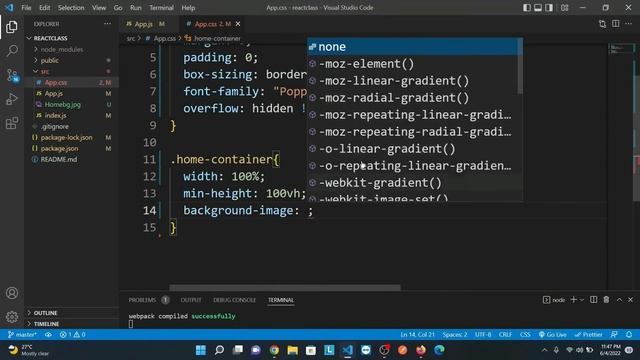This screenshot has height=360, width=640.
Task: Open the Edit menu
Action: 44,7
